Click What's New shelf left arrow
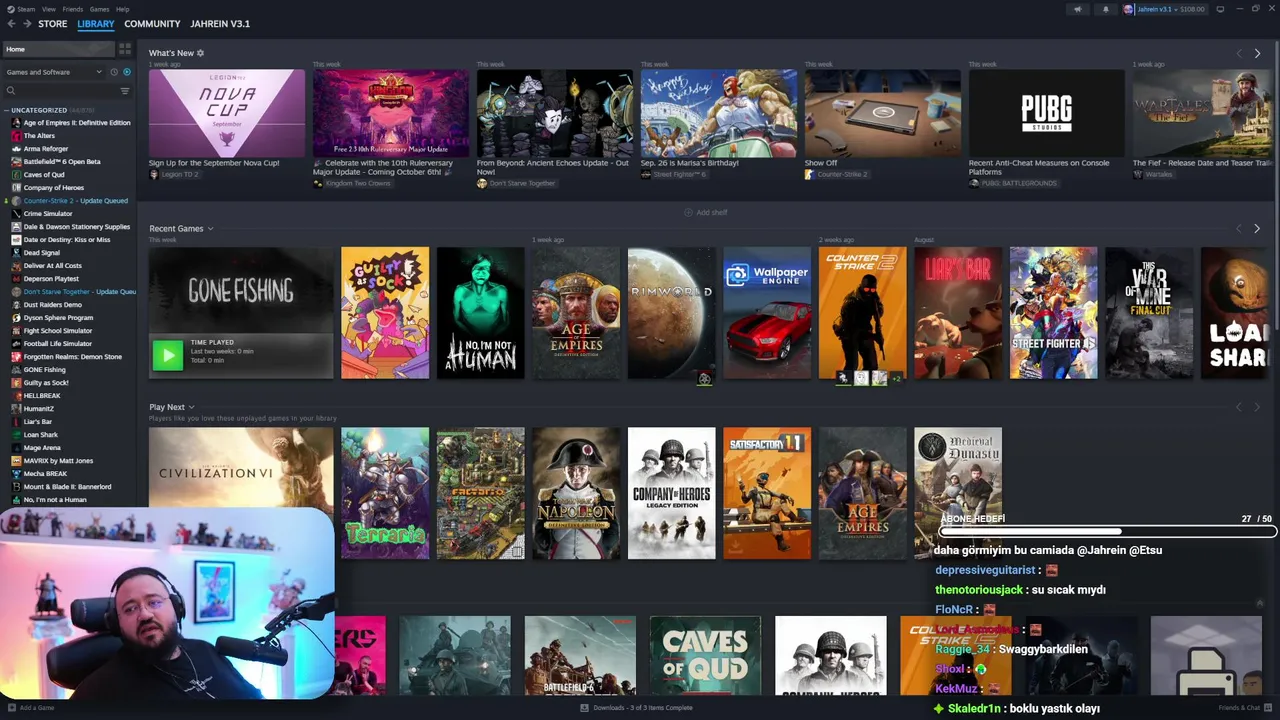The width and height of the screenshot is (1280, 720). (1239, 53)
